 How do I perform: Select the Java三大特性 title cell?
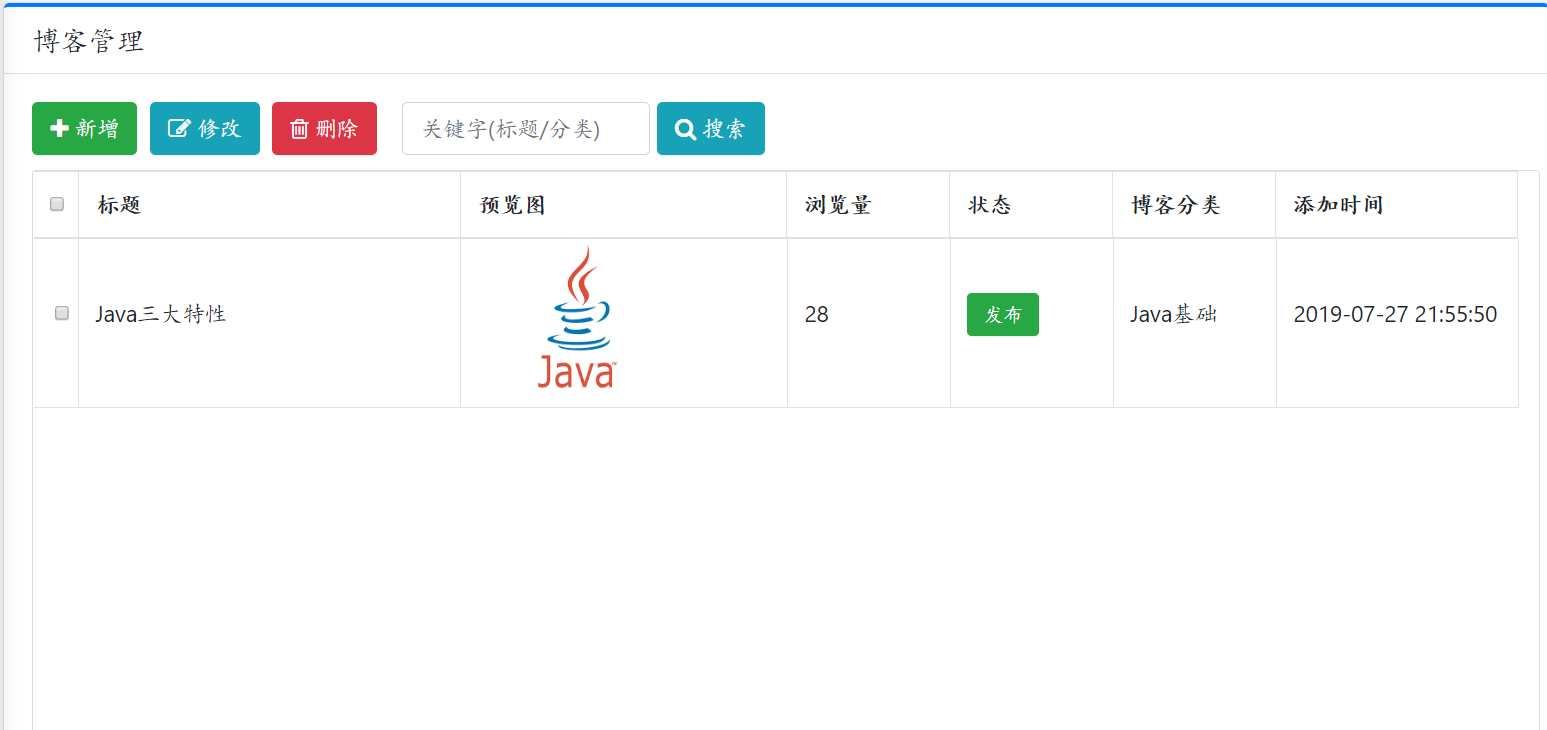pos(269,323)
